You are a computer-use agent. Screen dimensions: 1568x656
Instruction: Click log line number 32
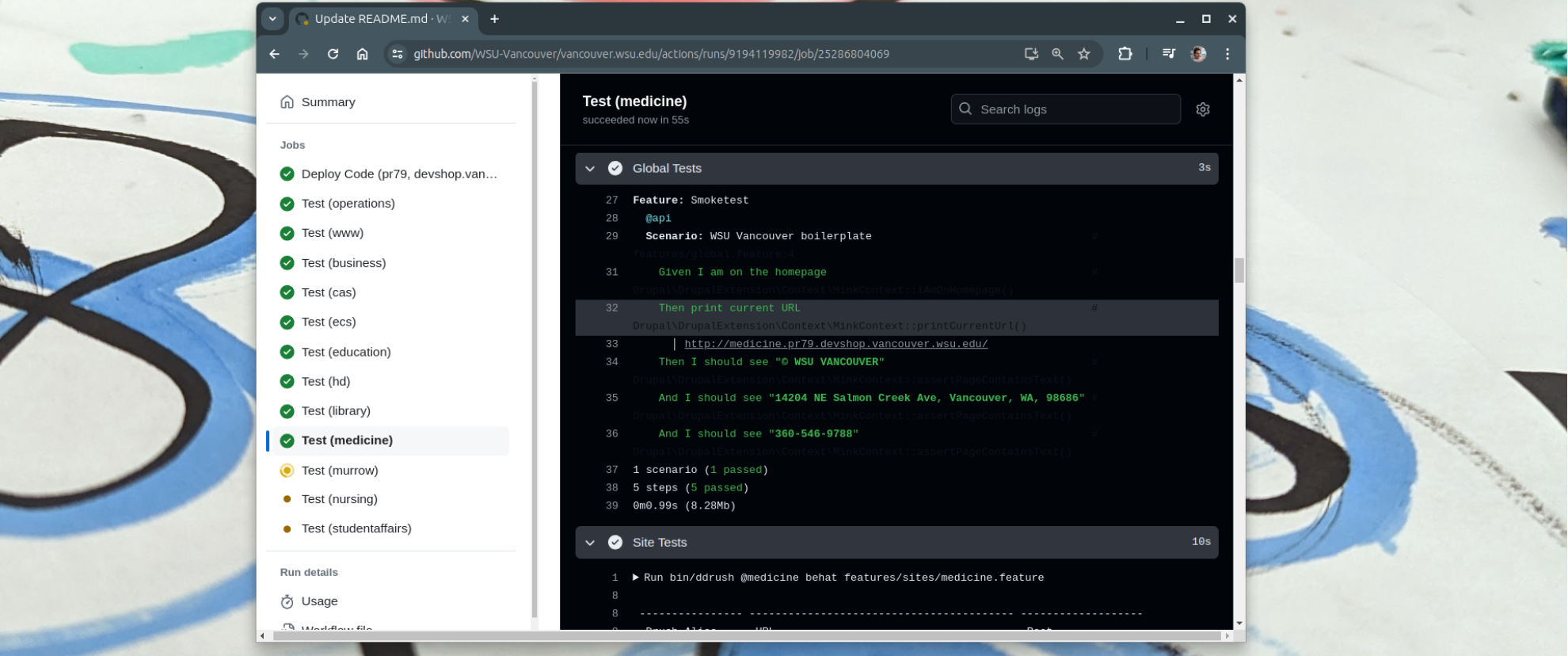611,308
